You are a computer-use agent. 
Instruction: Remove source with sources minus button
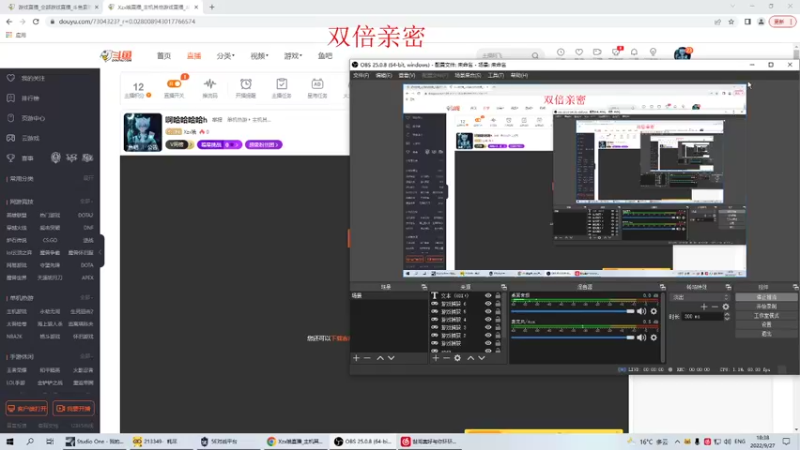[446, 358]
